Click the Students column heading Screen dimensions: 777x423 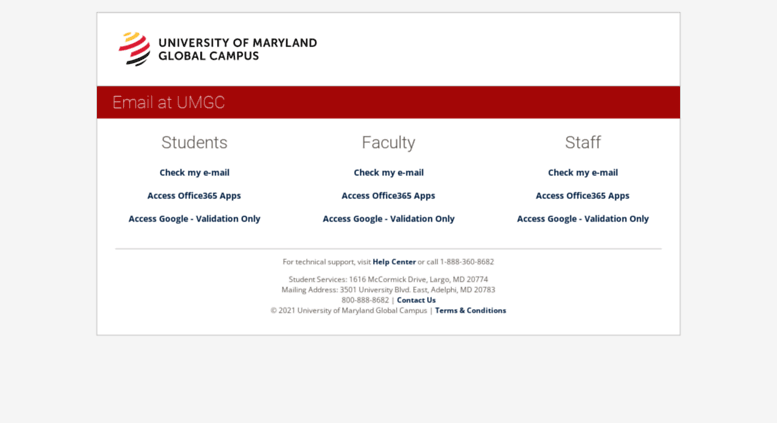(194, 143)
